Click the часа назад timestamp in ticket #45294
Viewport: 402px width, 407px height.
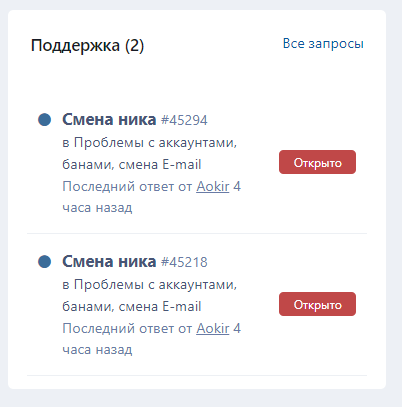(x=97, y=208)
